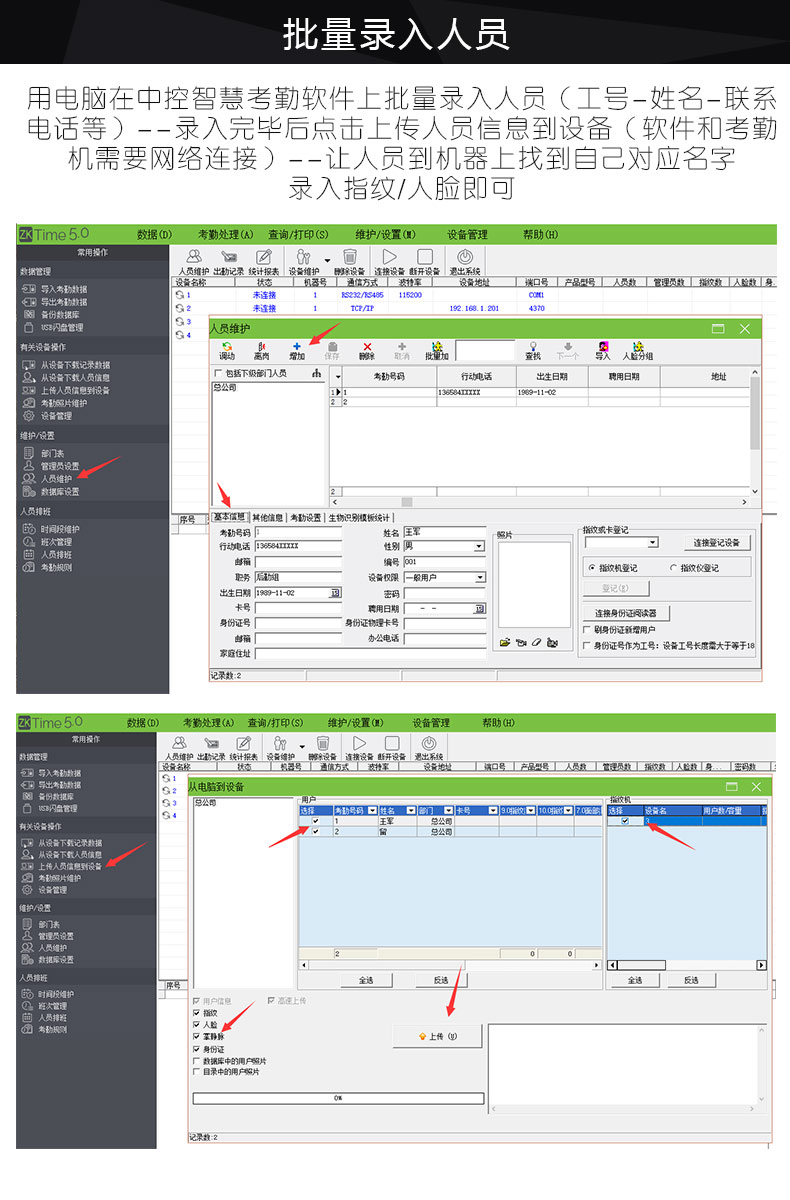Click the 删除 (Delete) red X icon
The height and width of the screenshot is (1200, 790).
[x=367, y=349]
